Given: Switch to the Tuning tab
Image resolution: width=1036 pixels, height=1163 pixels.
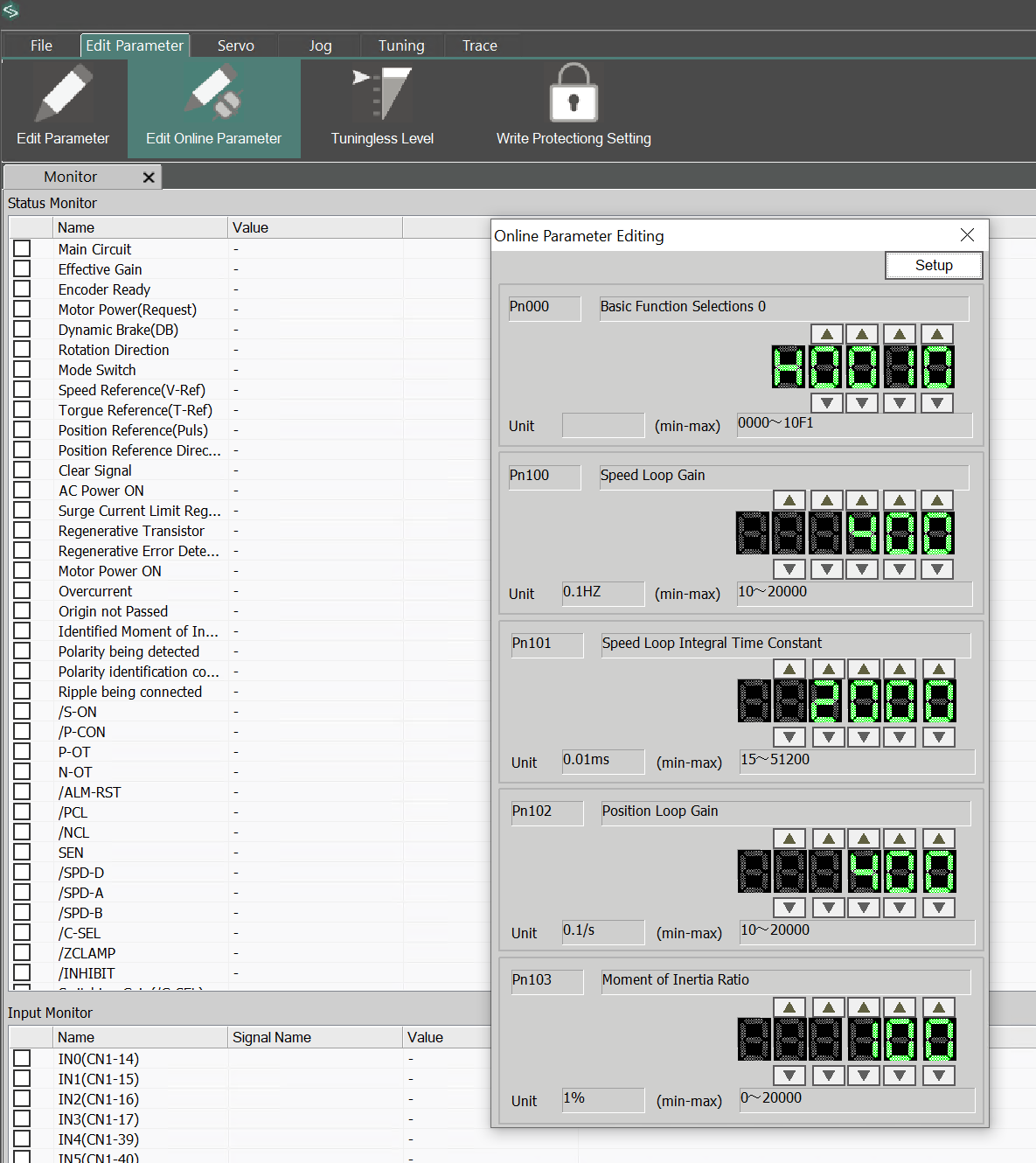Looking at the screenshot, I should pos(401,45).
